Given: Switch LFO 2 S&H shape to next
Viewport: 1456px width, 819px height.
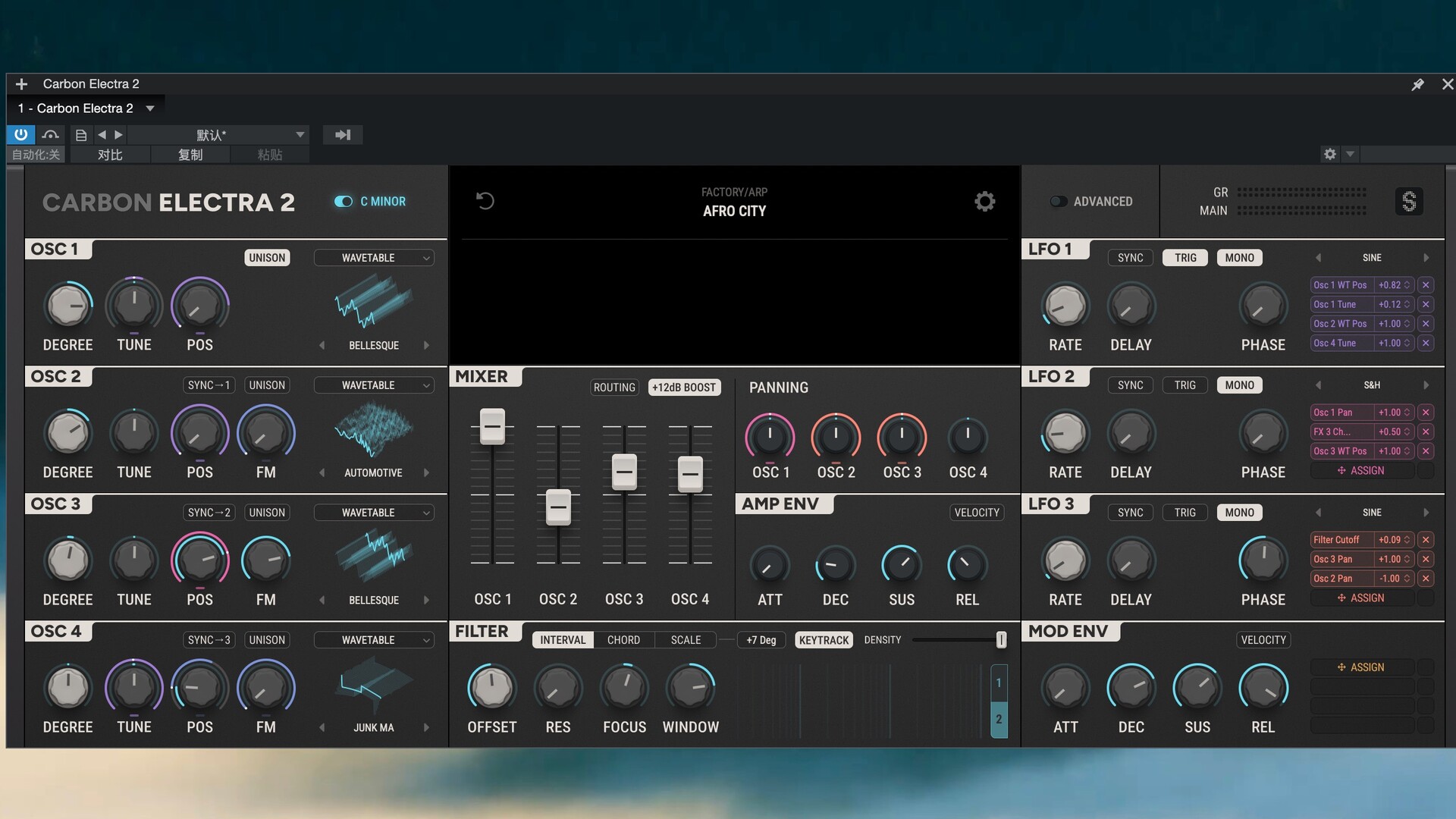Looking at the screenshot, I should coord(1426,385).
